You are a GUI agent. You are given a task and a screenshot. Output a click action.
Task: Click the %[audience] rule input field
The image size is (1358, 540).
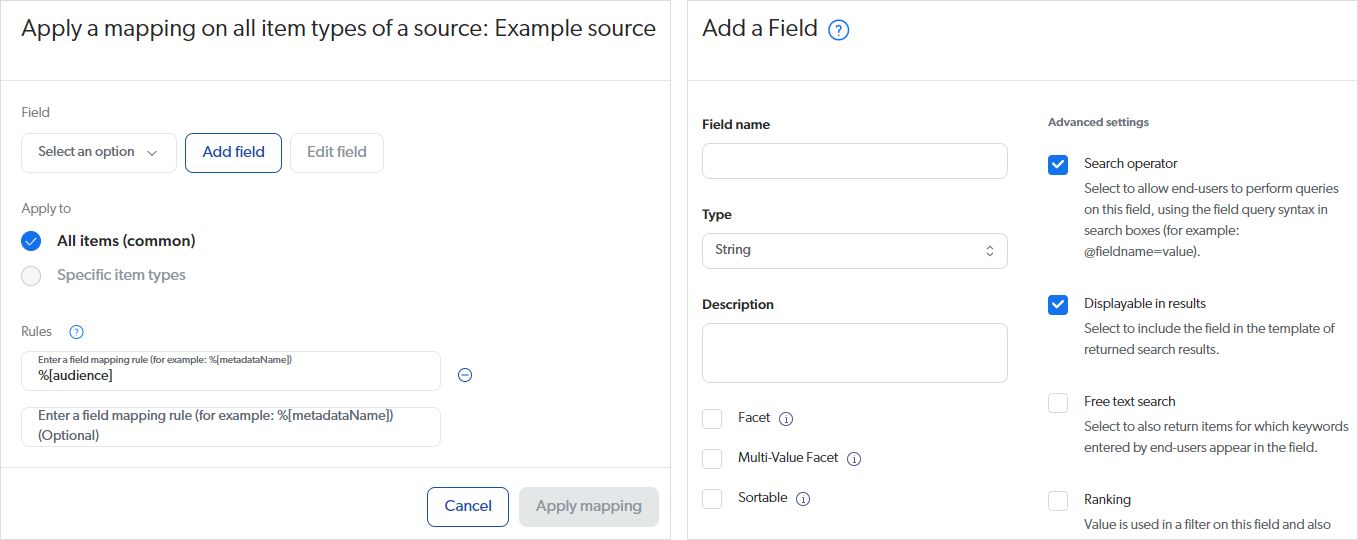click(x=231, y=371)
